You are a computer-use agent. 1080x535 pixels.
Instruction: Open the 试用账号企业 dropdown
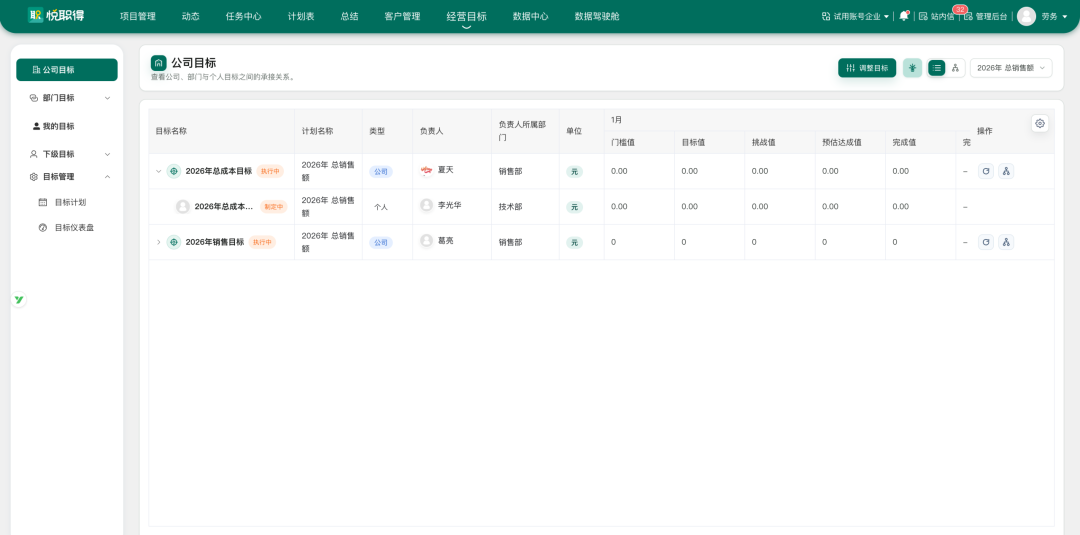coord(855,16)
